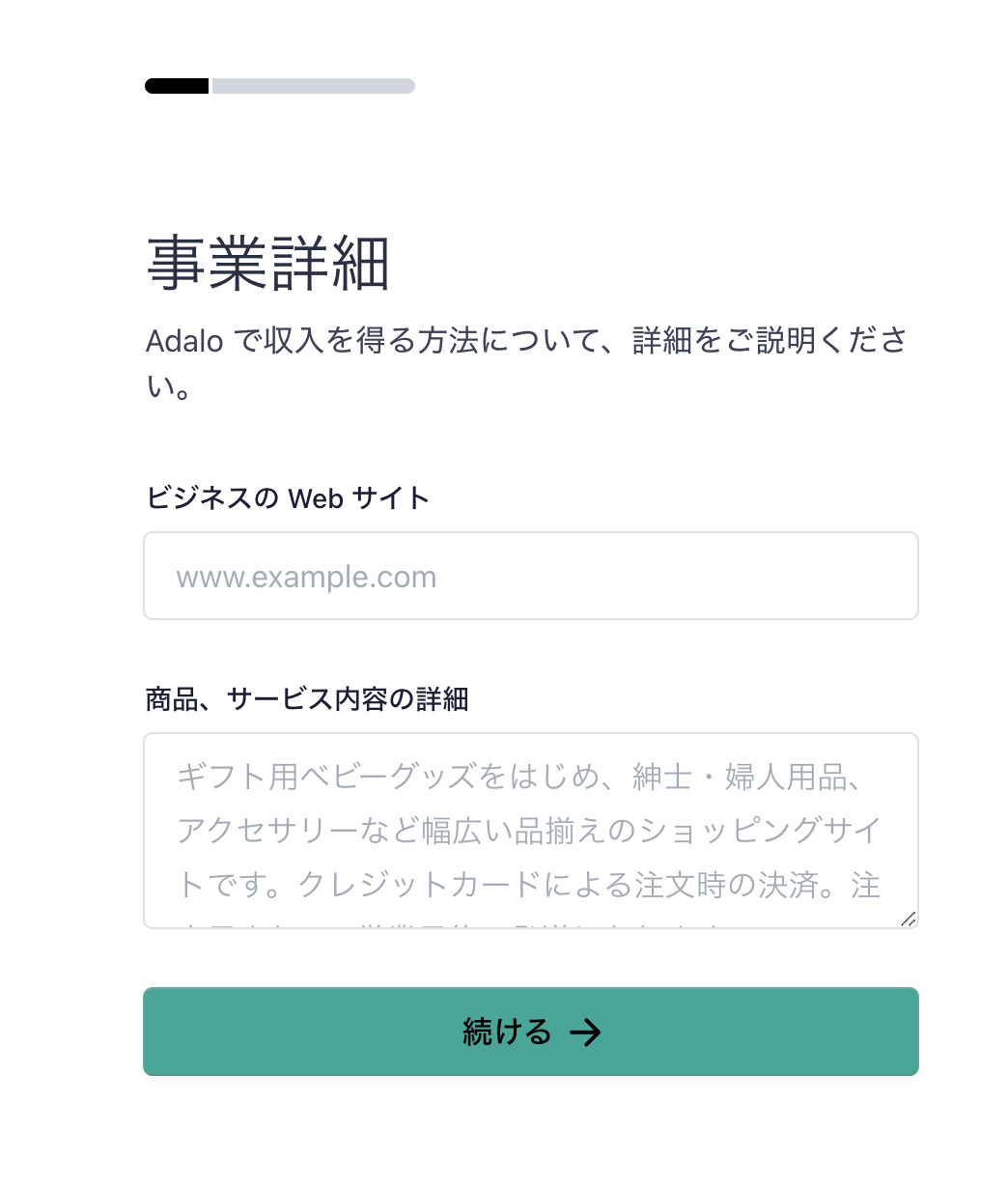Click the gray remaining progress segment
The image size is (1008, 1190).
click(314, 86)
